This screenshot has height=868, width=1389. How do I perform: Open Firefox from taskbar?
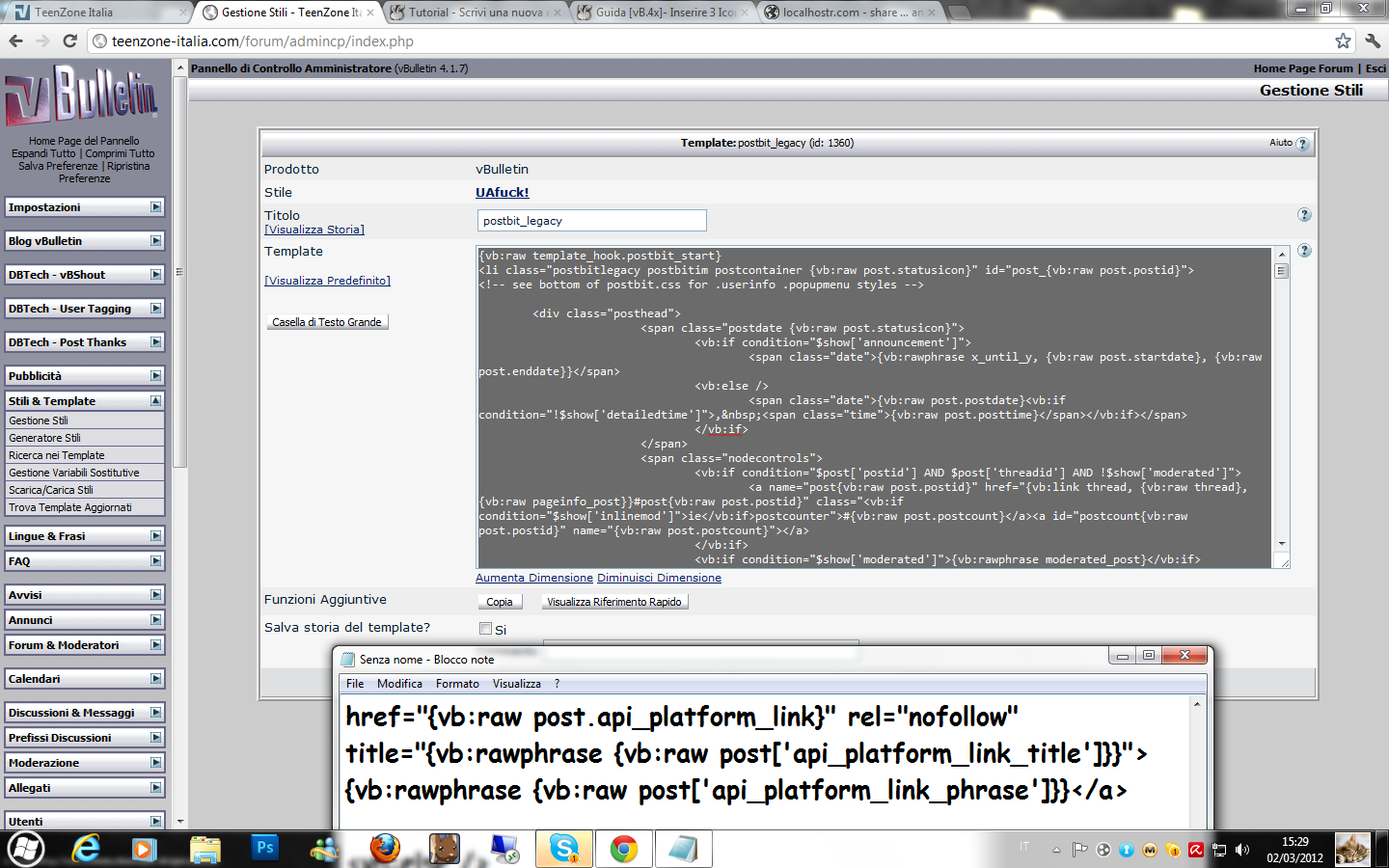(x=384, y=849)
